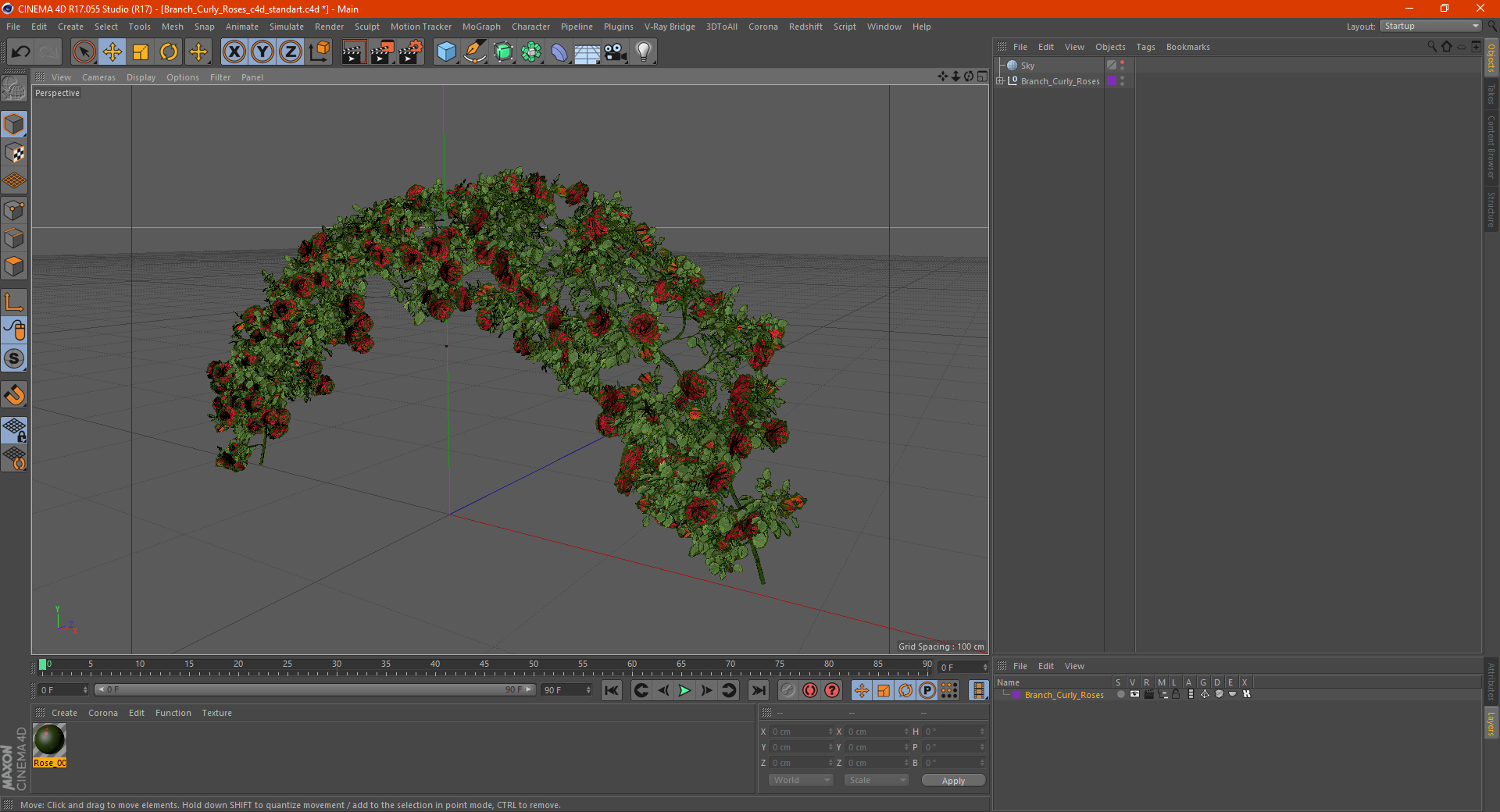Click the Make Editable icon

14,89
